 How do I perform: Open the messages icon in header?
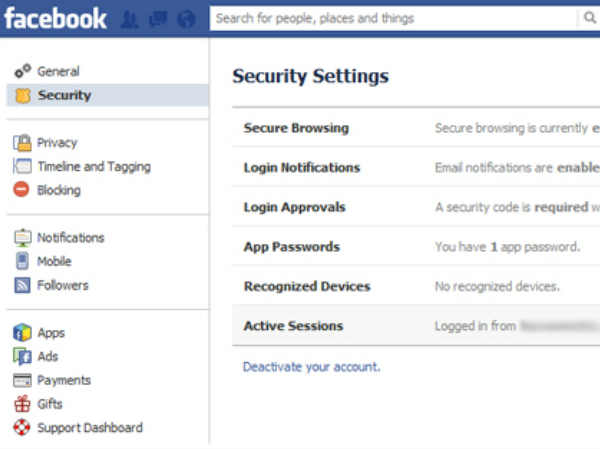[x=159, y=19]
